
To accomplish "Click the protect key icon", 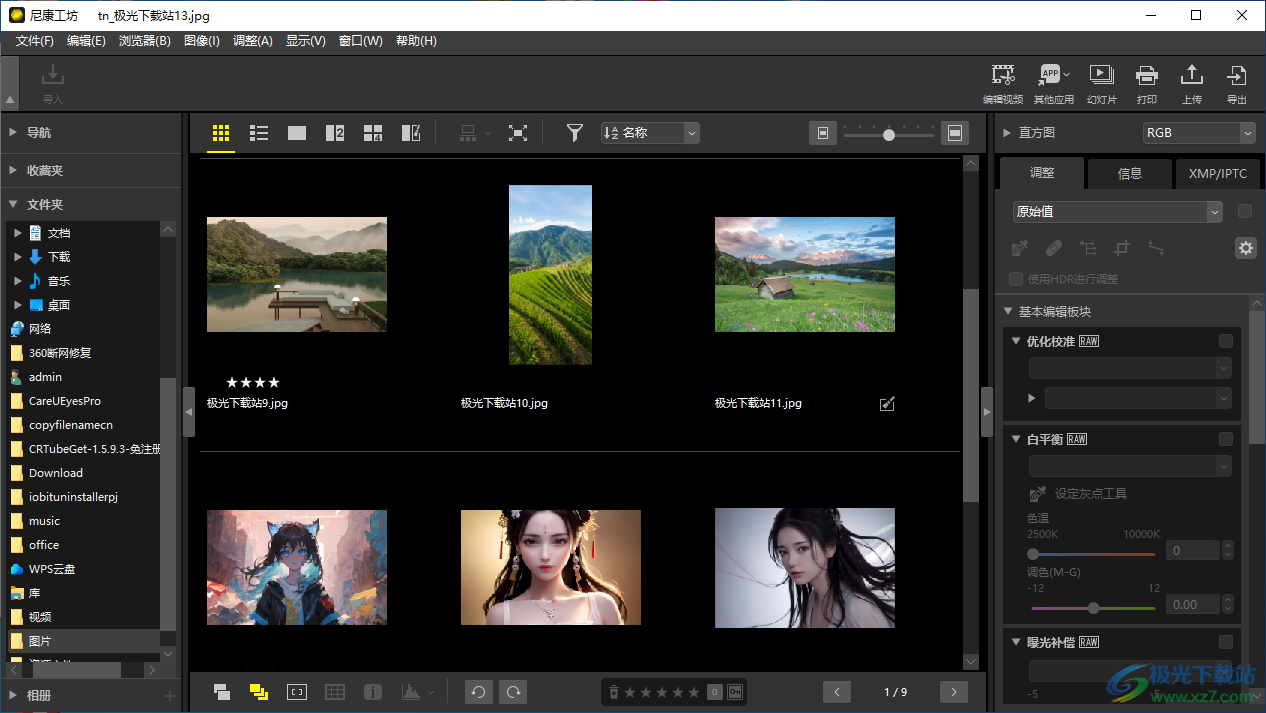I will point(735,692).
